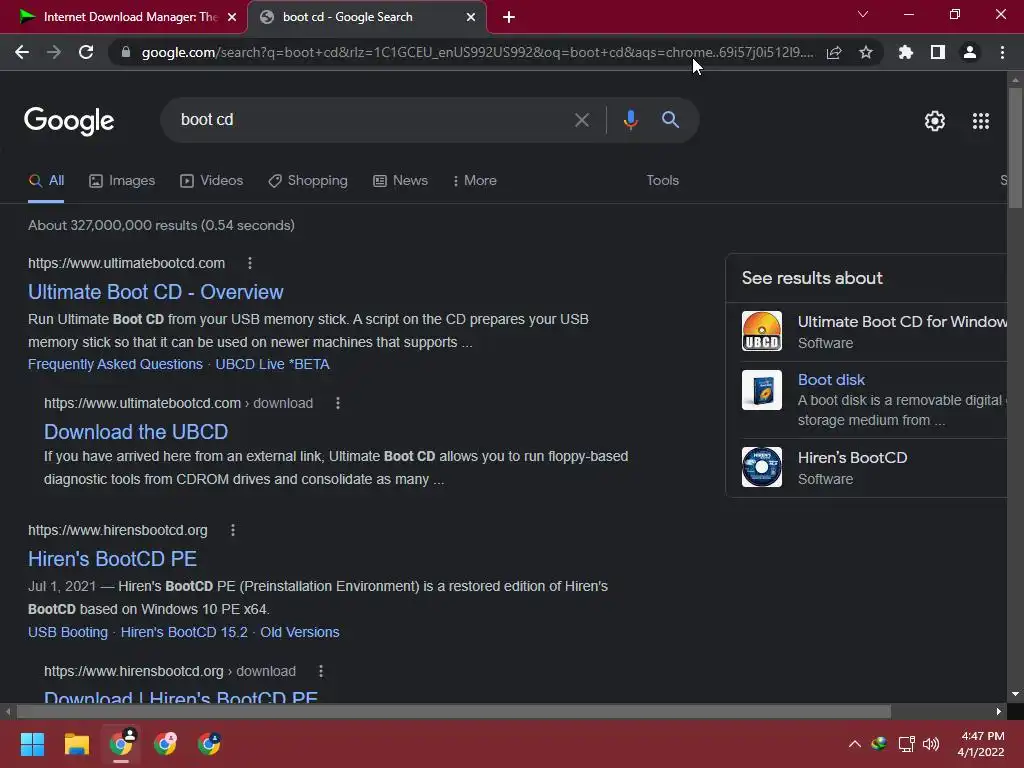Viewport: 1024px width, 768px height.
Task: Go back to the previous page
Action: click(22, 52)
